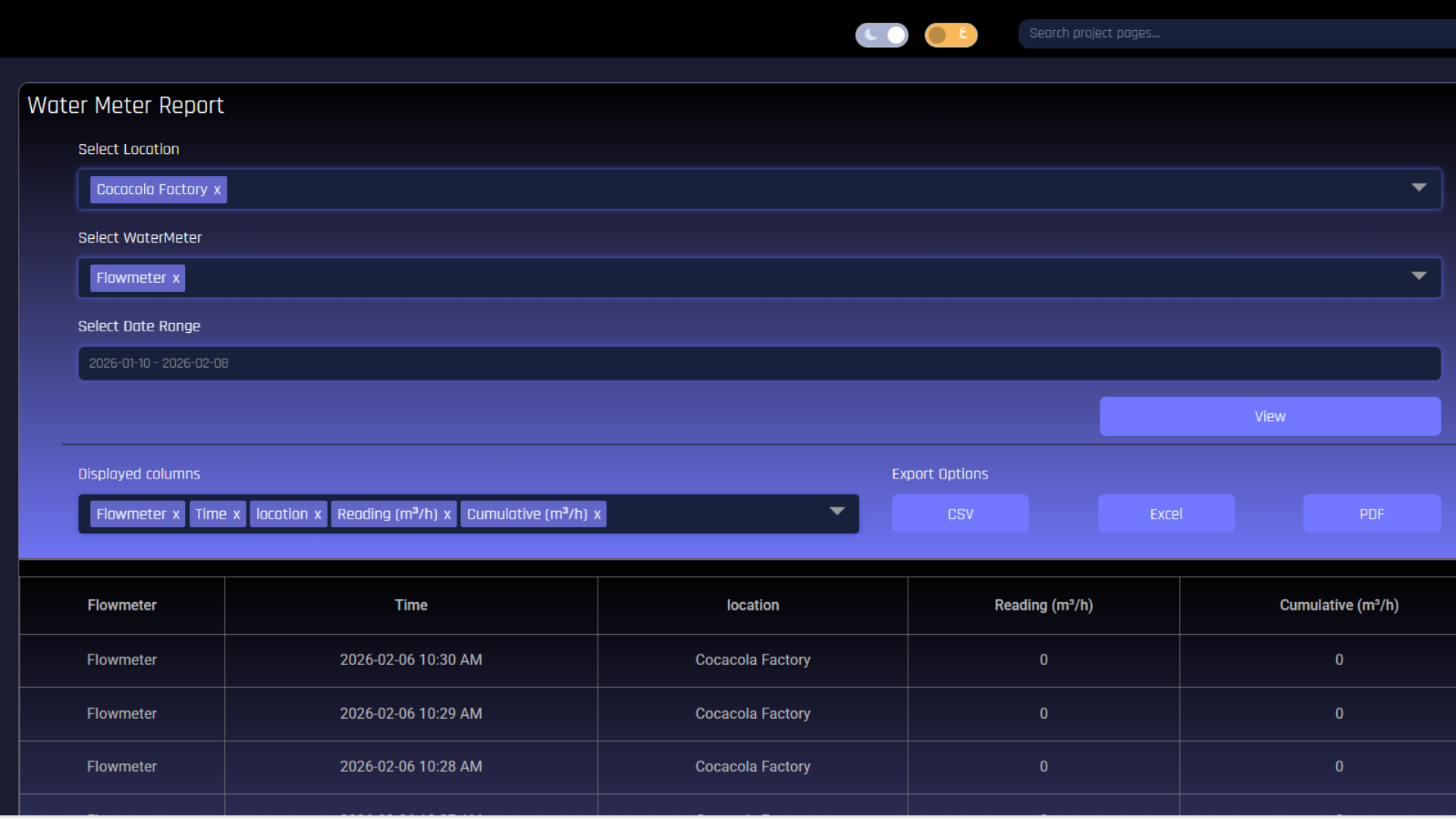Screen dimensions: 1456x819
Task: Open the Displayed columns dropdown arrow
Action: tap(837, 511)
